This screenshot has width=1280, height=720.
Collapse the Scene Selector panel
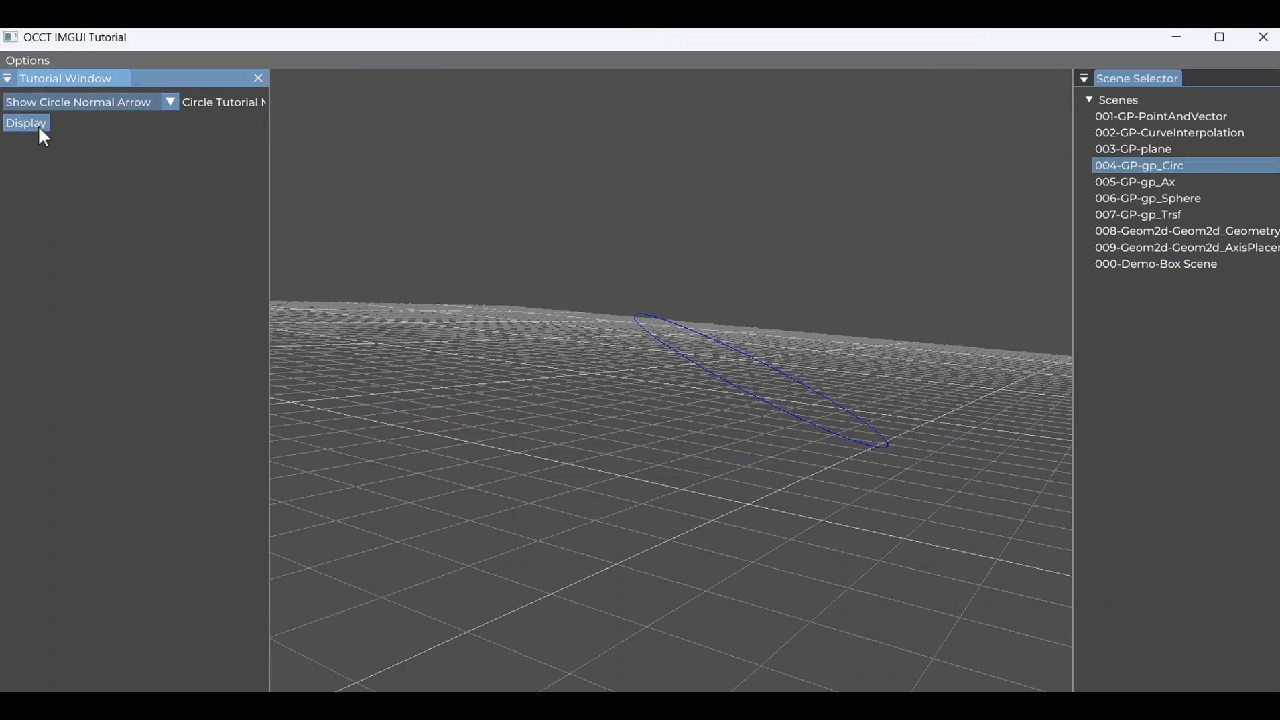(1084, 78)
